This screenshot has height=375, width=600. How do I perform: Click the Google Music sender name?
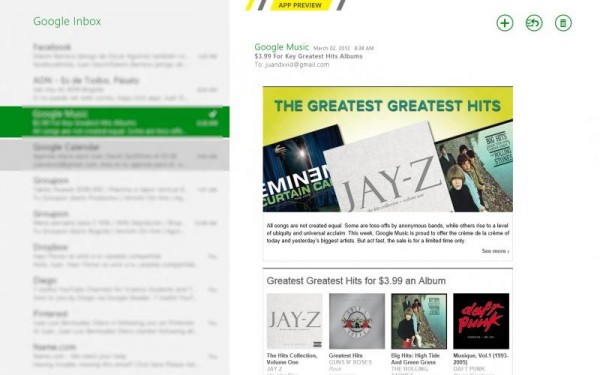coord(282,47)
